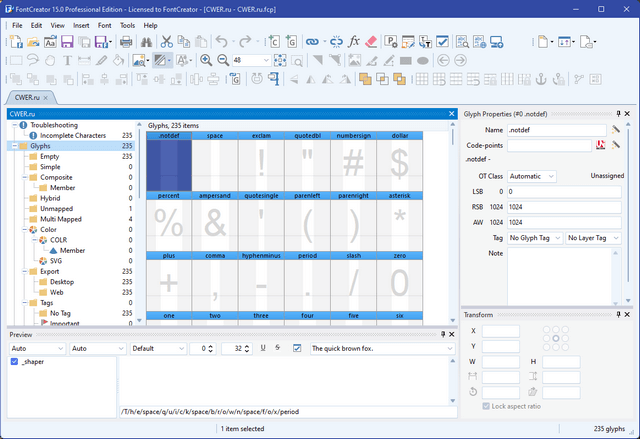Click the Zoom In magnifier icon
Image resolution: width=640 pixels, height=439 pixels.
tap(206, 60)
